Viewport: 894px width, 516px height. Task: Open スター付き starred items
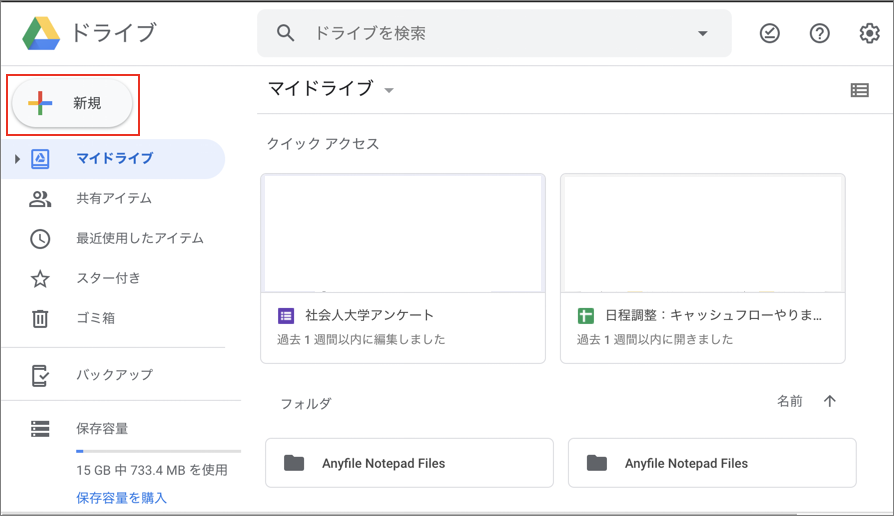point(114,278)
